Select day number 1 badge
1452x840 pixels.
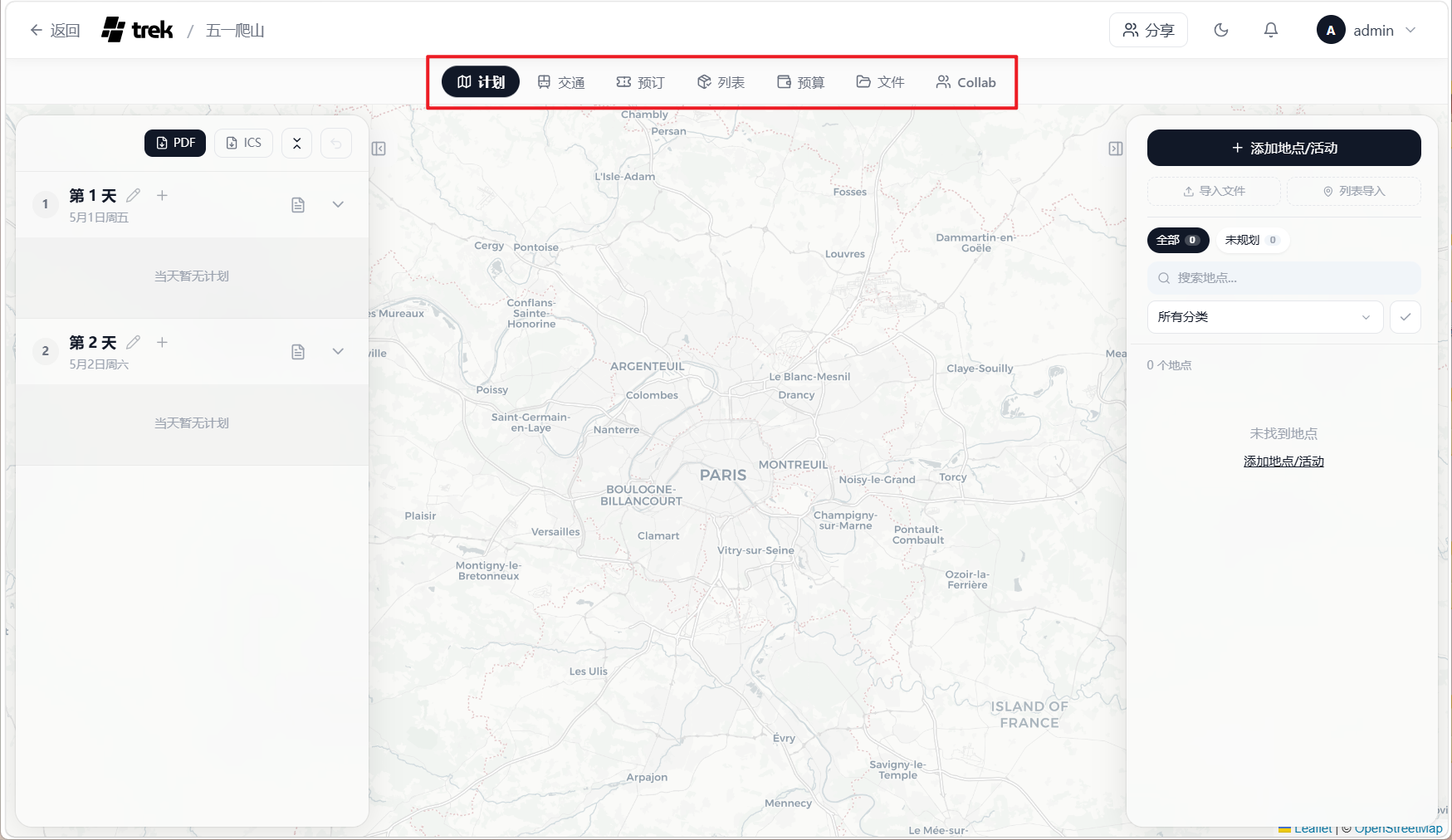pos(46,204)
